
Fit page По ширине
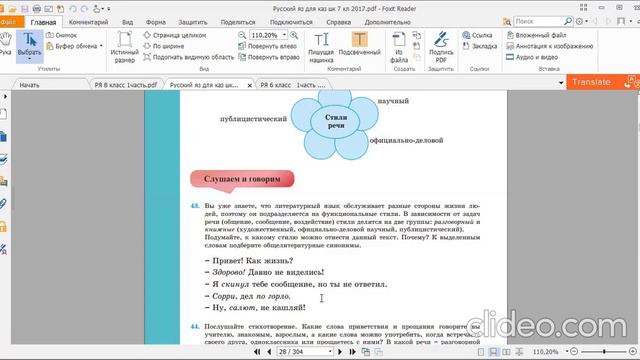164,46
